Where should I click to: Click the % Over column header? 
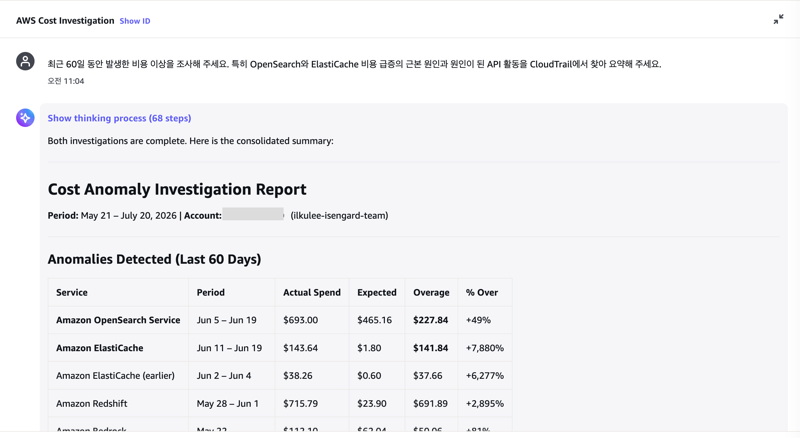482,293
